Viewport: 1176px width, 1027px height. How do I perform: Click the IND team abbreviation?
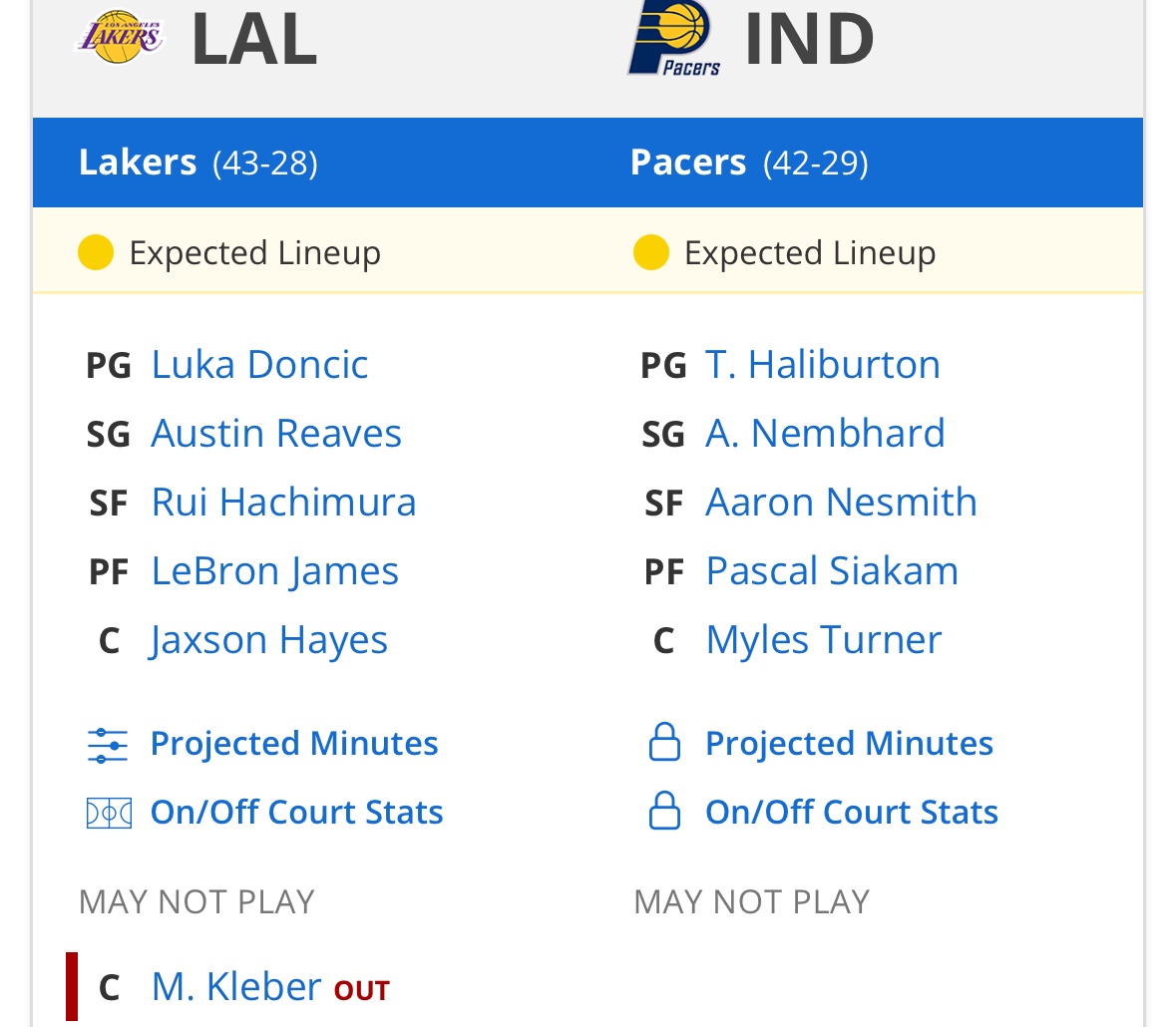(x=809, y=40)
